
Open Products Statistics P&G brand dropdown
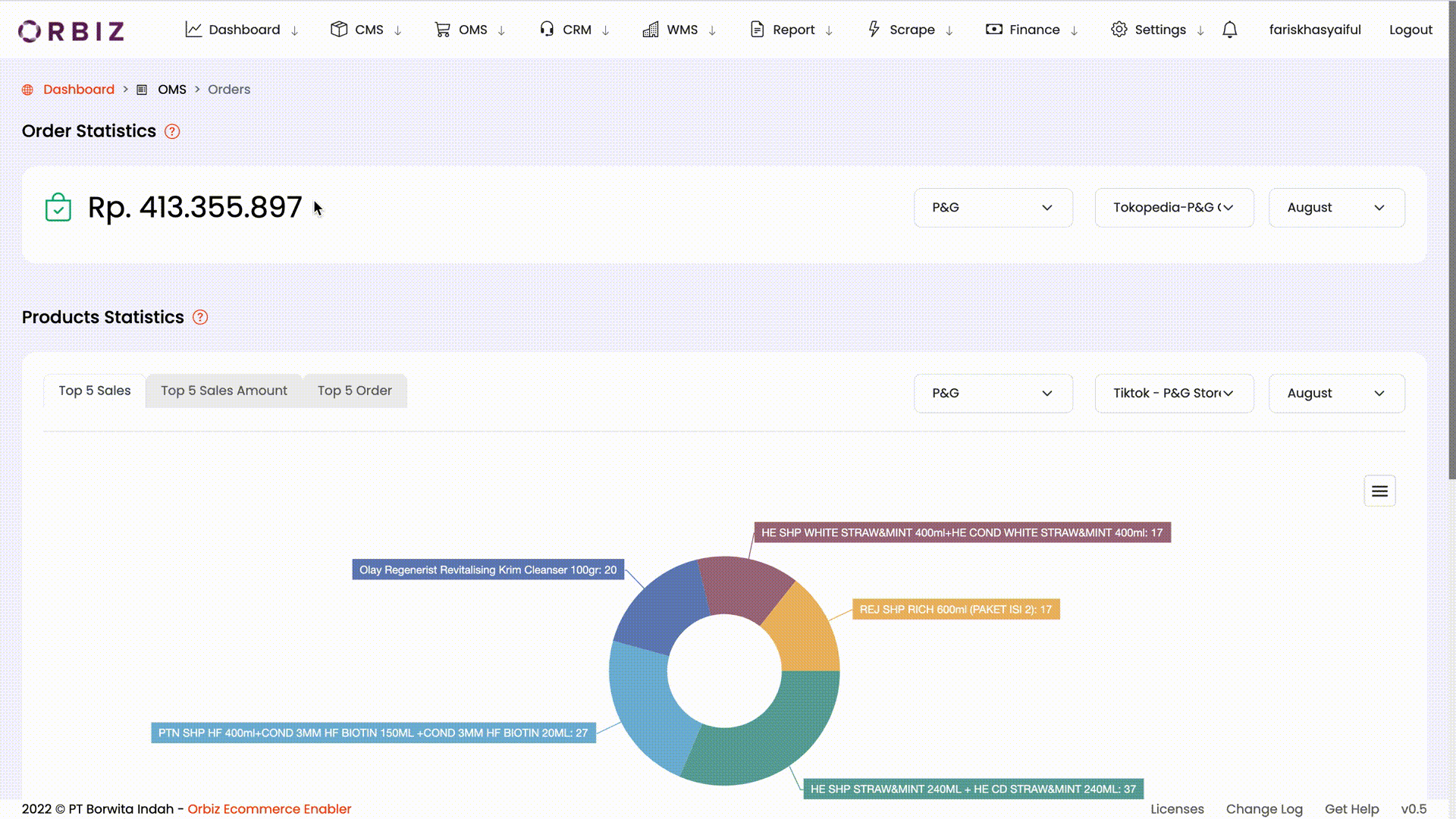point(993,394)
